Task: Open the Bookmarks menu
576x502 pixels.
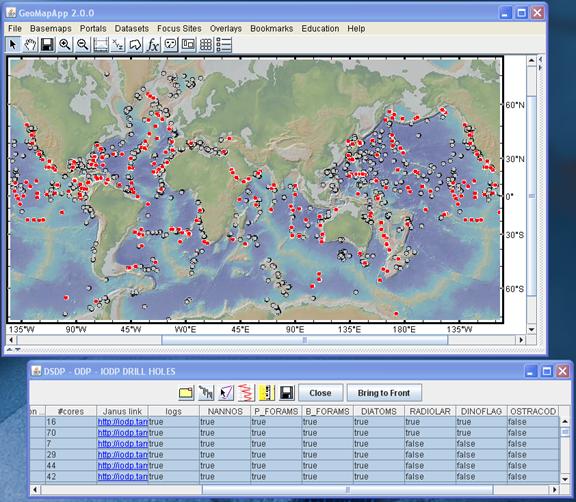Action: point(271,29)
